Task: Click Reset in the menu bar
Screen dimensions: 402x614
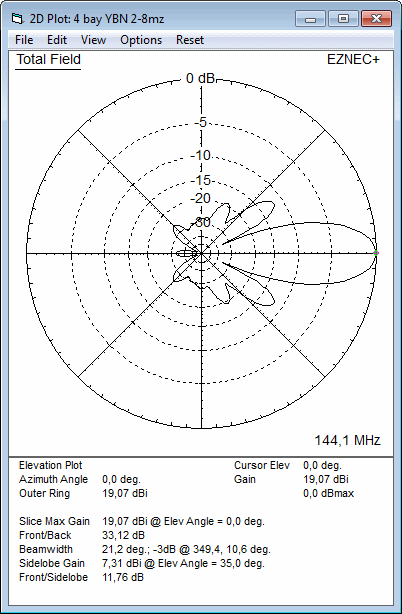Action: click(190, 40)
